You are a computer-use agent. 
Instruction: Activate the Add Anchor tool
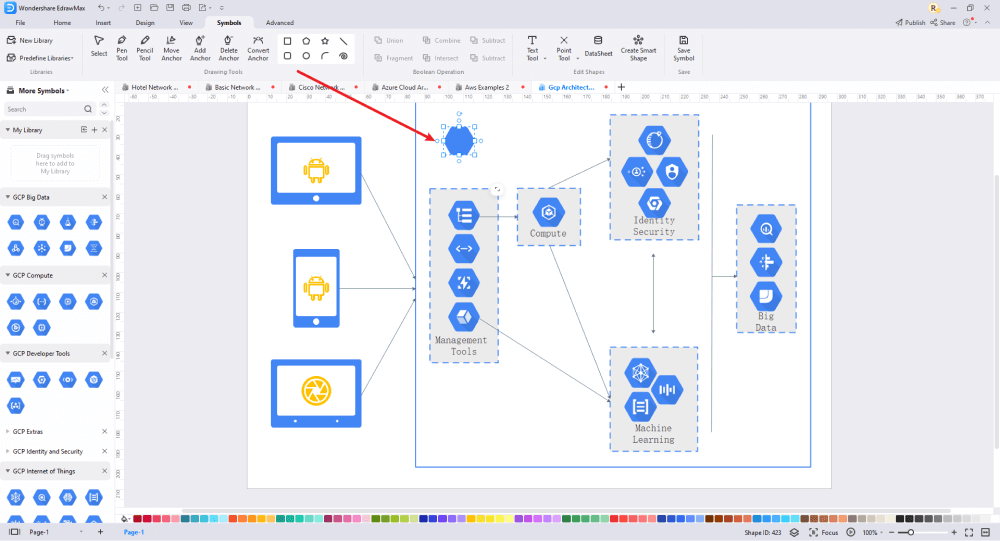click(200, 48)
